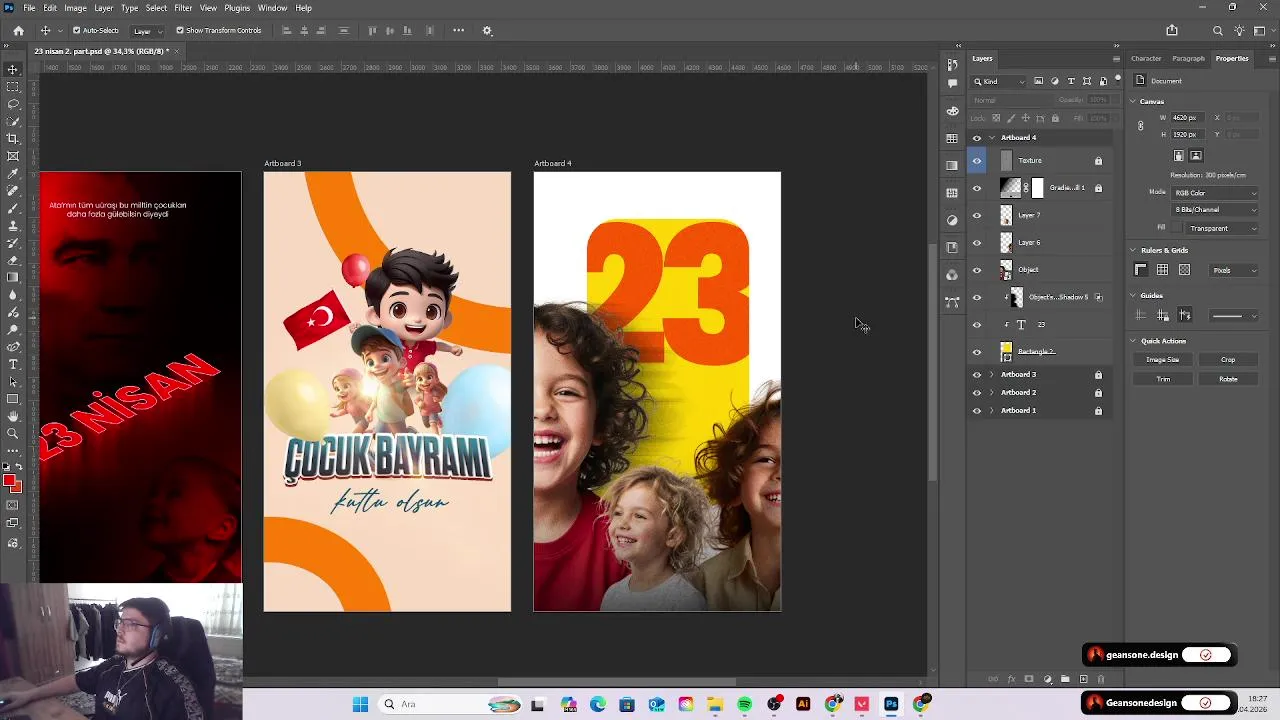Open Spotify from the taskbar

pos(745,704)
